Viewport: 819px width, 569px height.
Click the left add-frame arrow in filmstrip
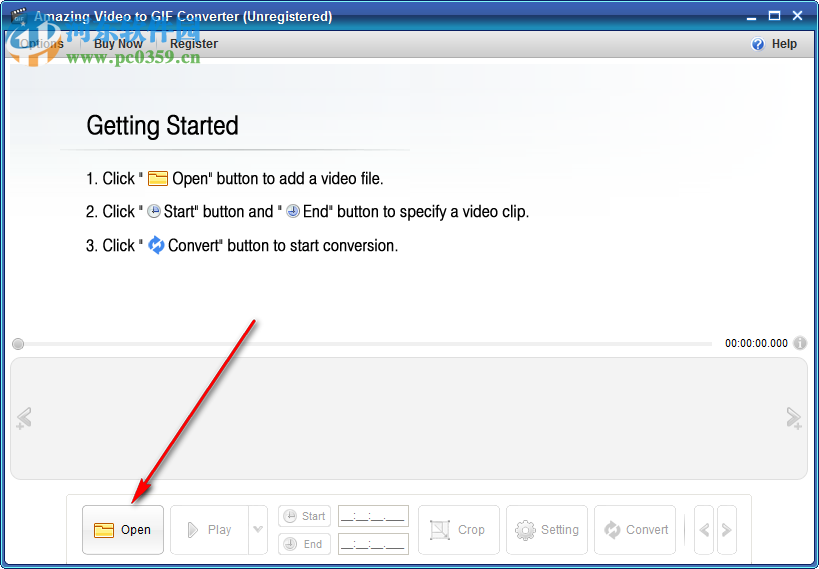point(24,418)
